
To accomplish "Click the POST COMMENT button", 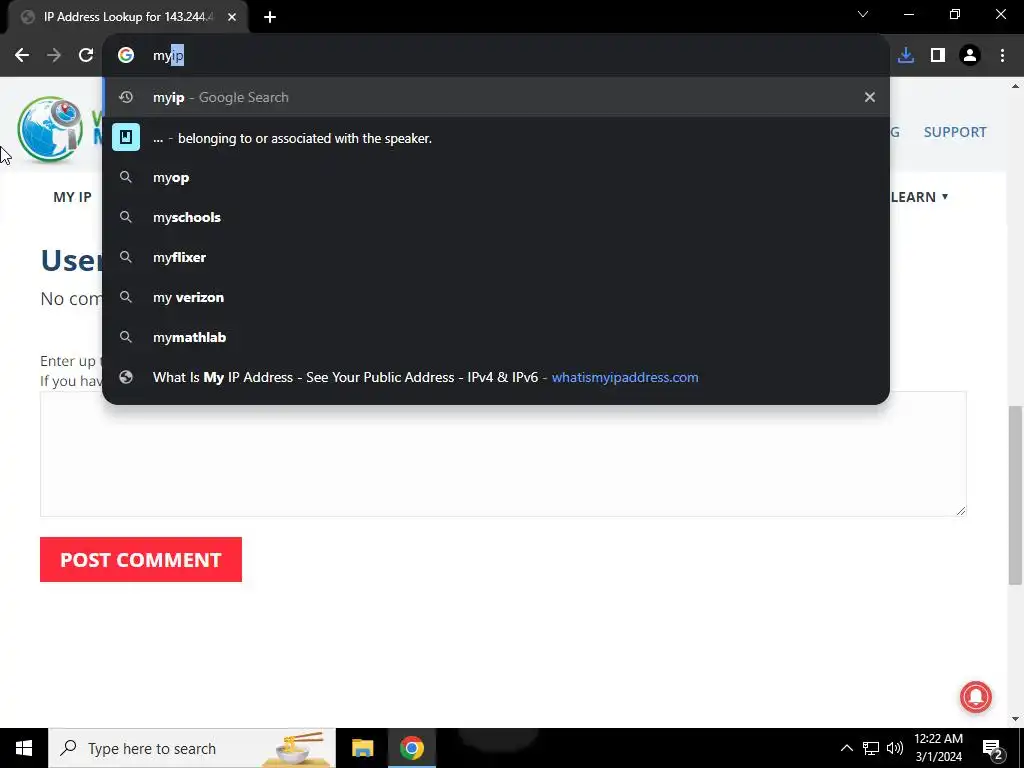I will point(141,560).
